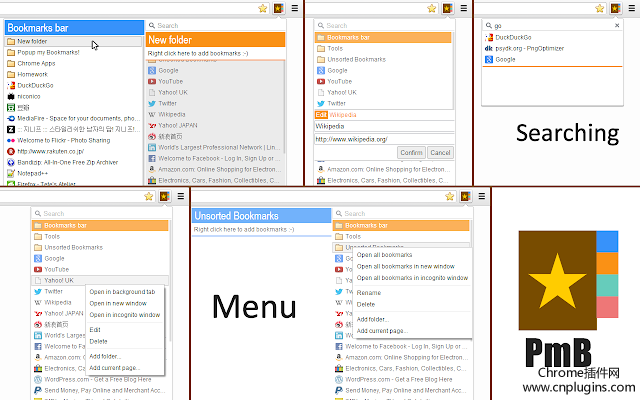Choose Open in incognito window from Yahoo! UK menu

coord(124,315)
